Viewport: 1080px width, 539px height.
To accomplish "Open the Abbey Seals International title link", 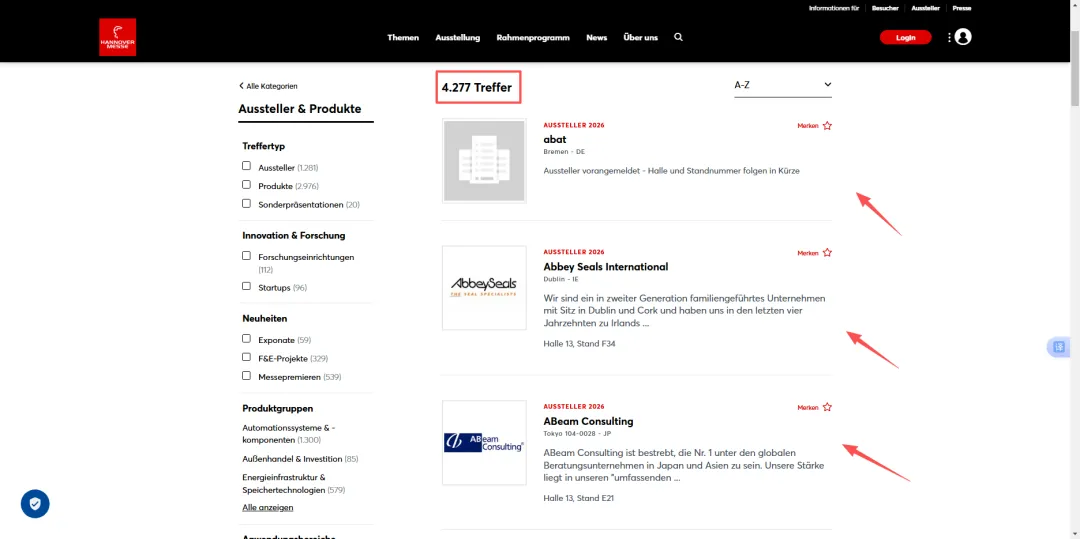I will tap(605, 266).
